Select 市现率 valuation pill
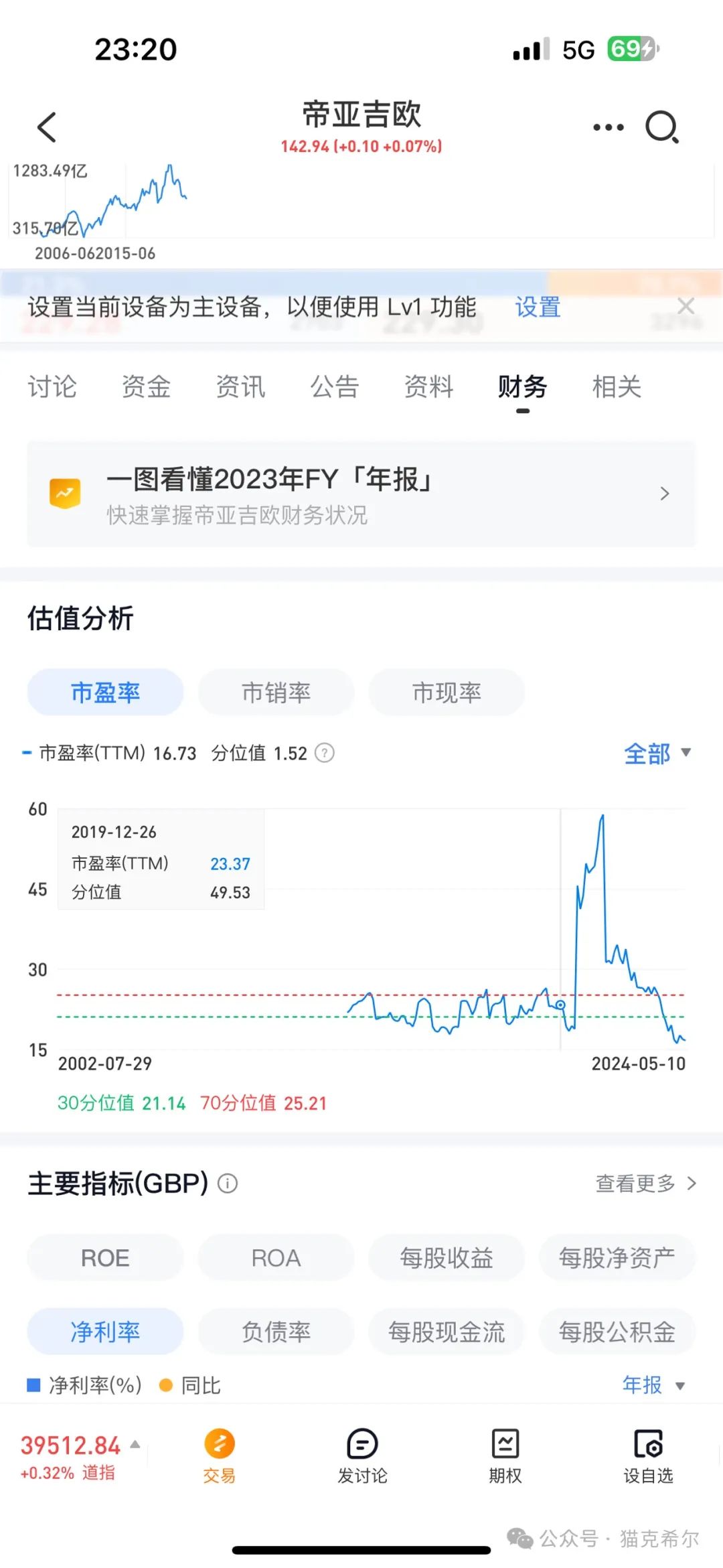Viewport: 723px width, 1568px height. click(447, 692)
